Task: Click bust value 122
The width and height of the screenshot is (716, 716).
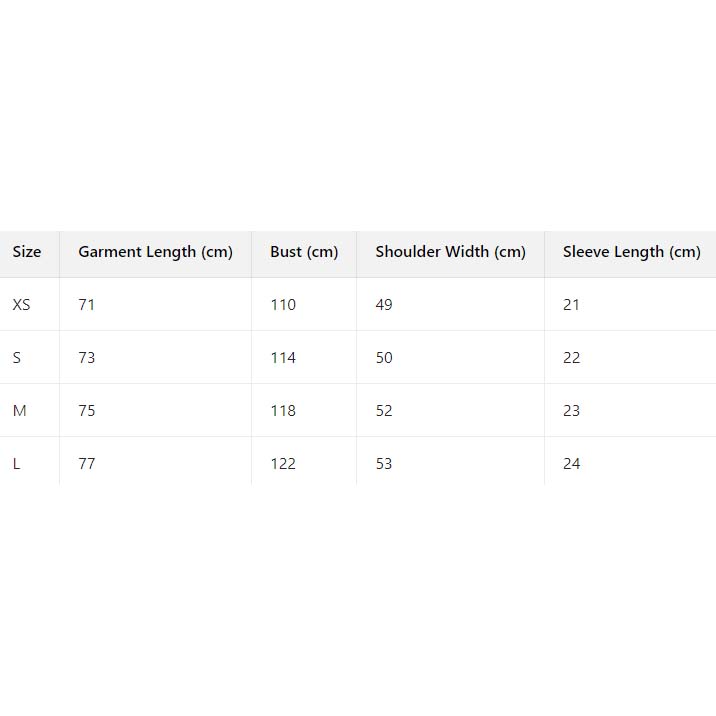Action: click(283, 464)
